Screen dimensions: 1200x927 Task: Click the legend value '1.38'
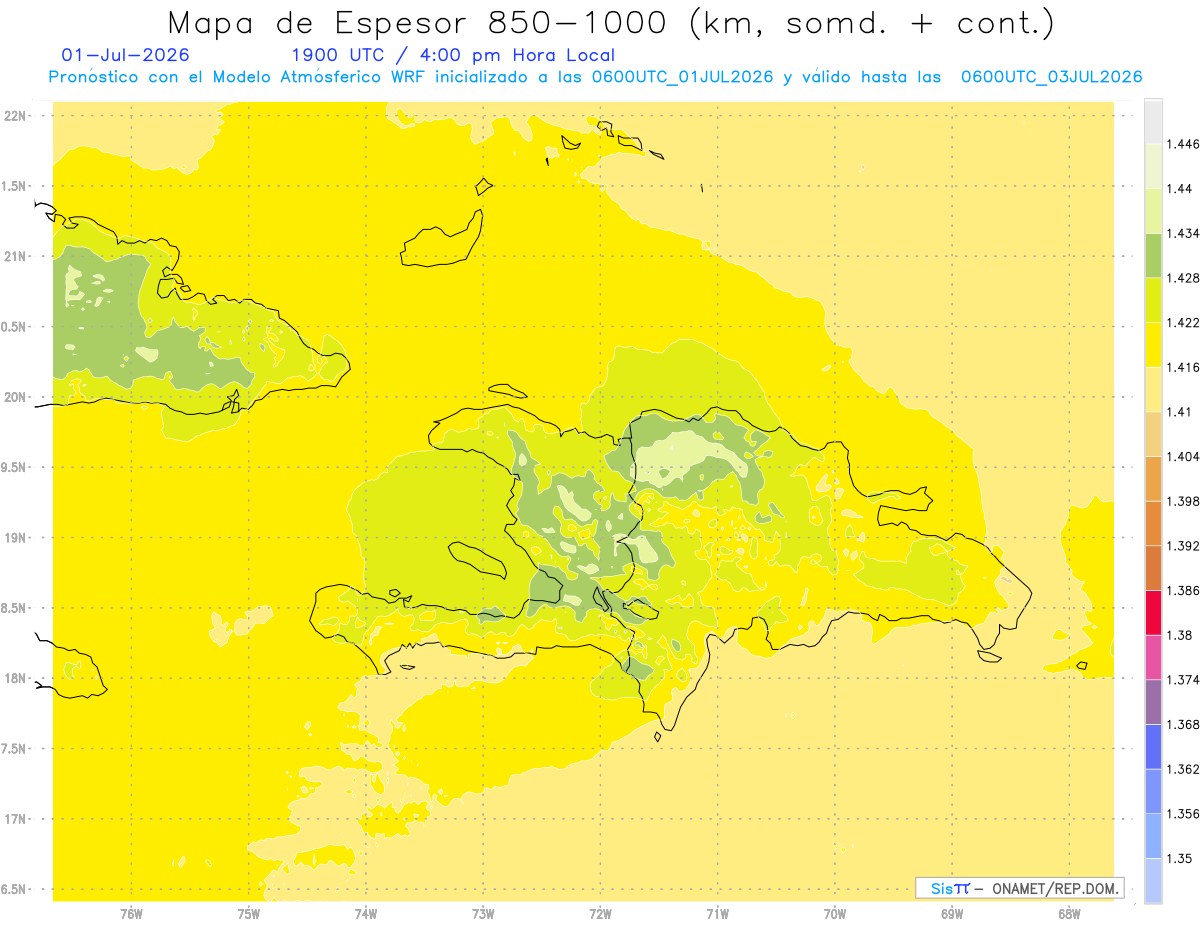pos(1181,635)
